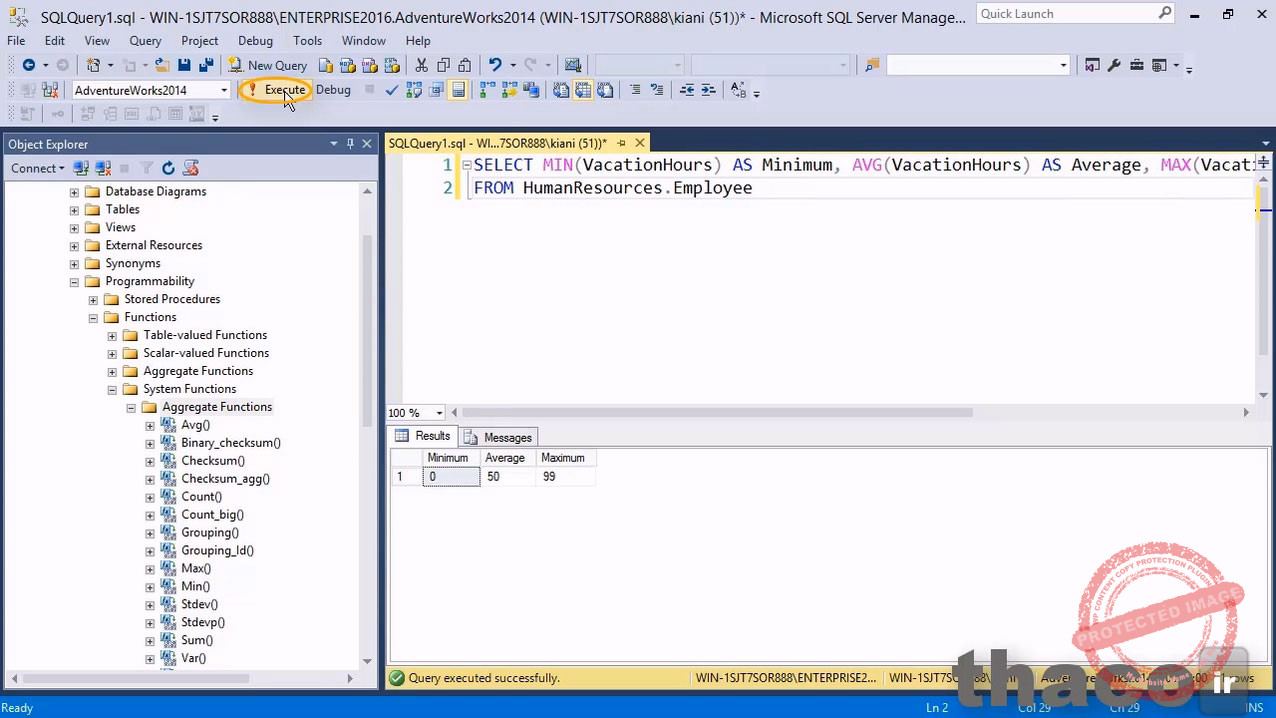Toggle pin on SQLQuery1.sql tab
Viewport: 1276px width, 718px height.
pyautogui.click(x=621, y=144)
